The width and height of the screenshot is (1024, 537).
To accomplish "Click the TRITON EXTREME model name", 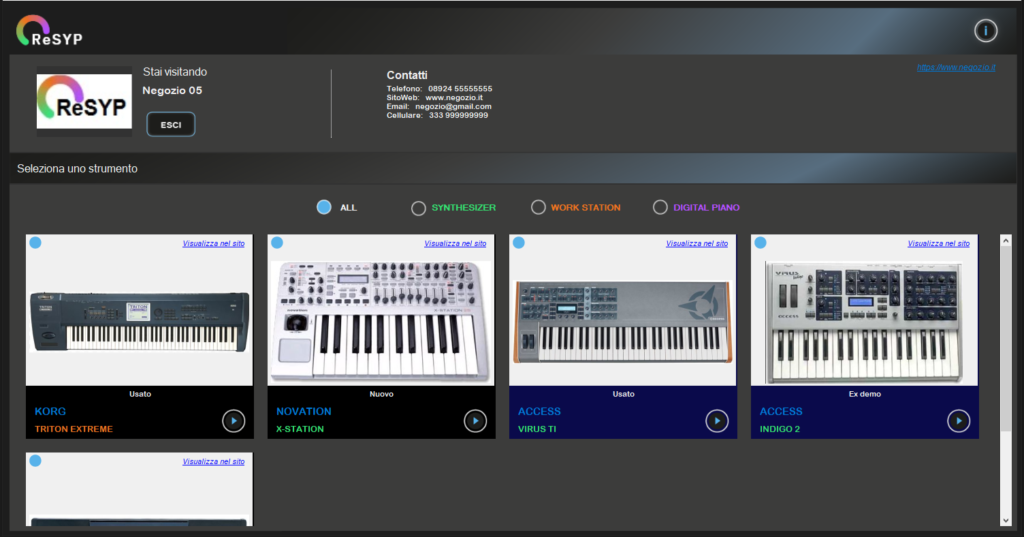I will [74, 429].
